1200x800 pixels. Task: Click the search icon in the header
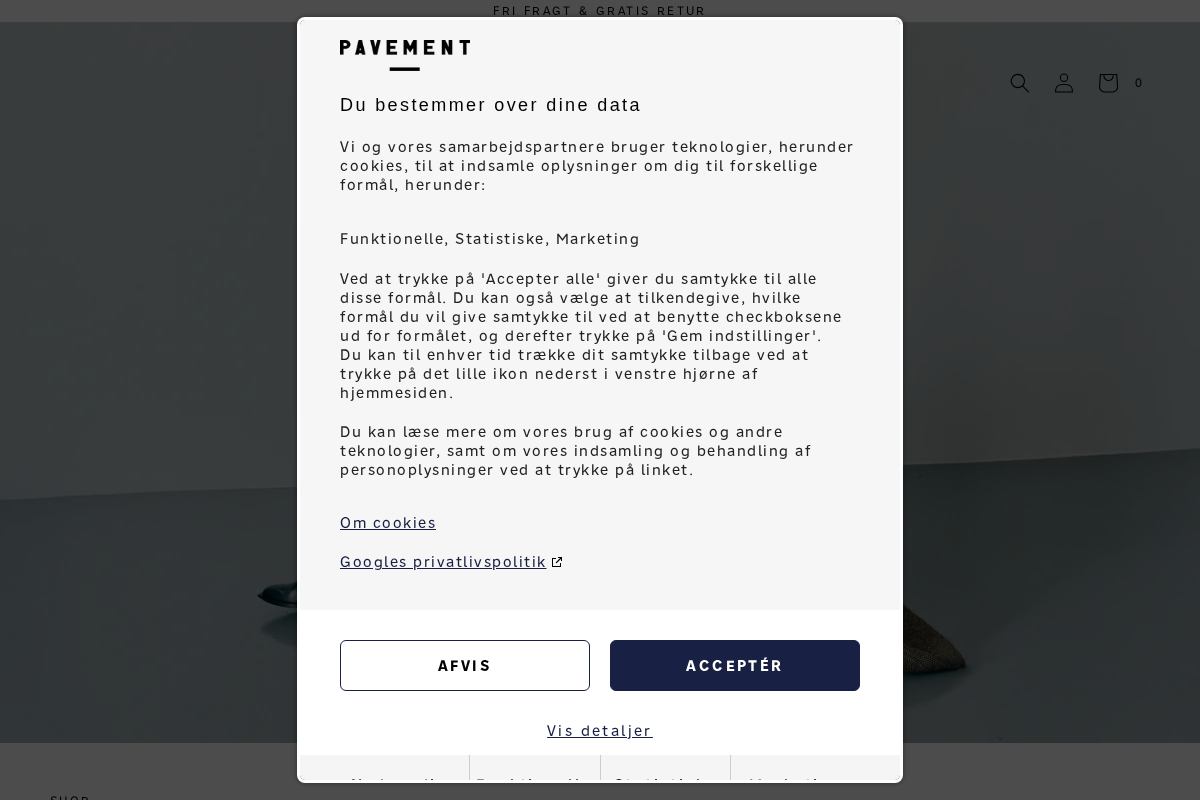[1020, 83]
